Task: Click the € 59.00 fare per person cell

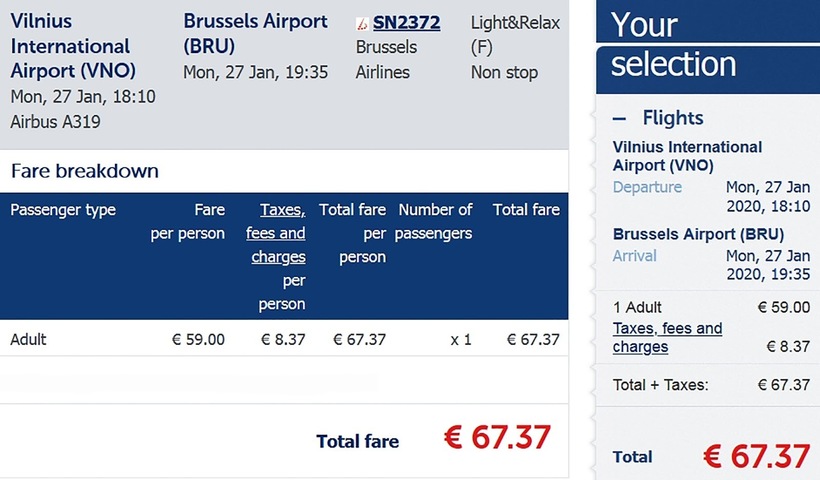Action: point(198,339)
